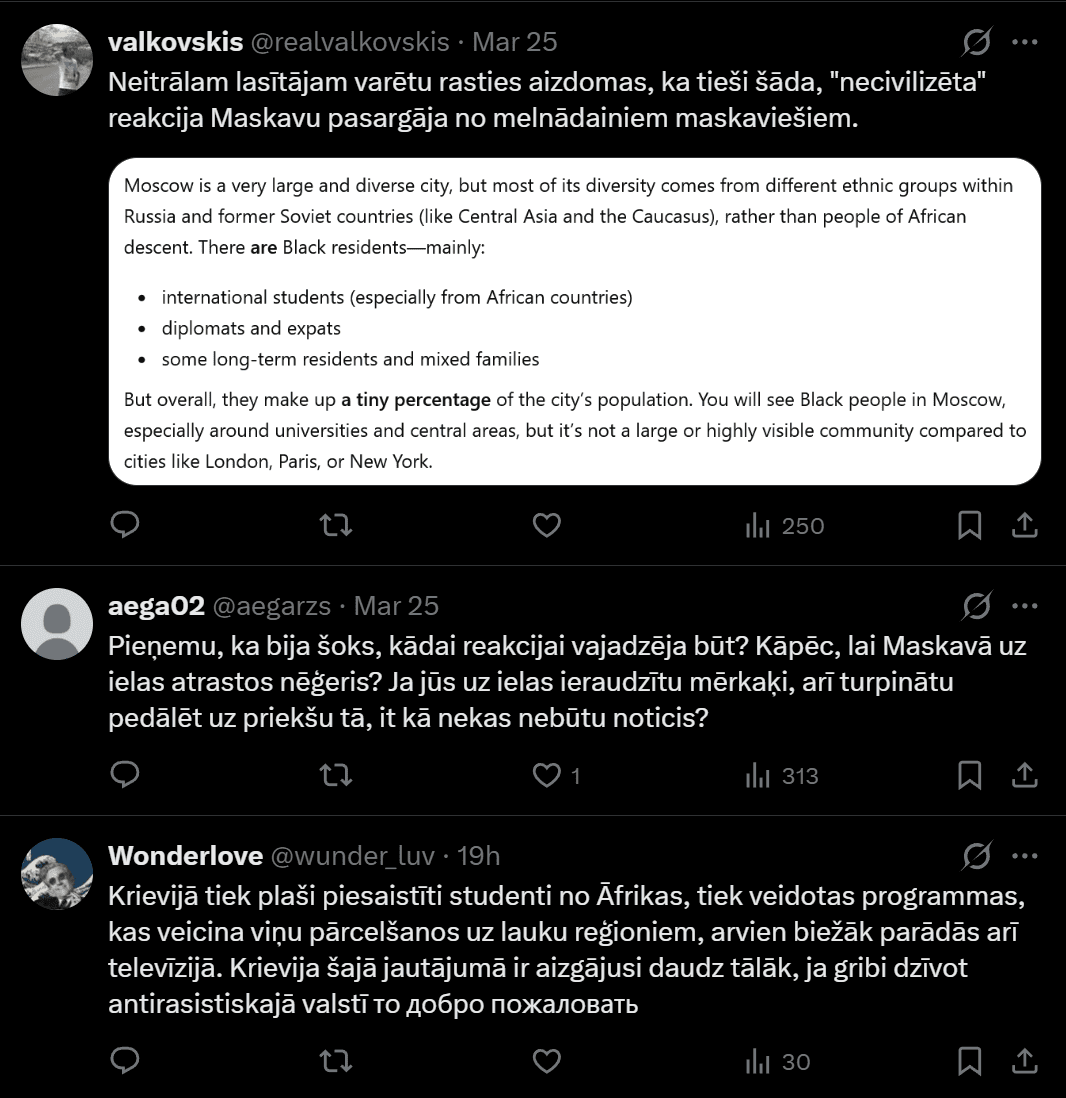This screenshot has width=1066, height=1098.
Task: Open Wonderlove's profile name link
Action: coord(185,856)
